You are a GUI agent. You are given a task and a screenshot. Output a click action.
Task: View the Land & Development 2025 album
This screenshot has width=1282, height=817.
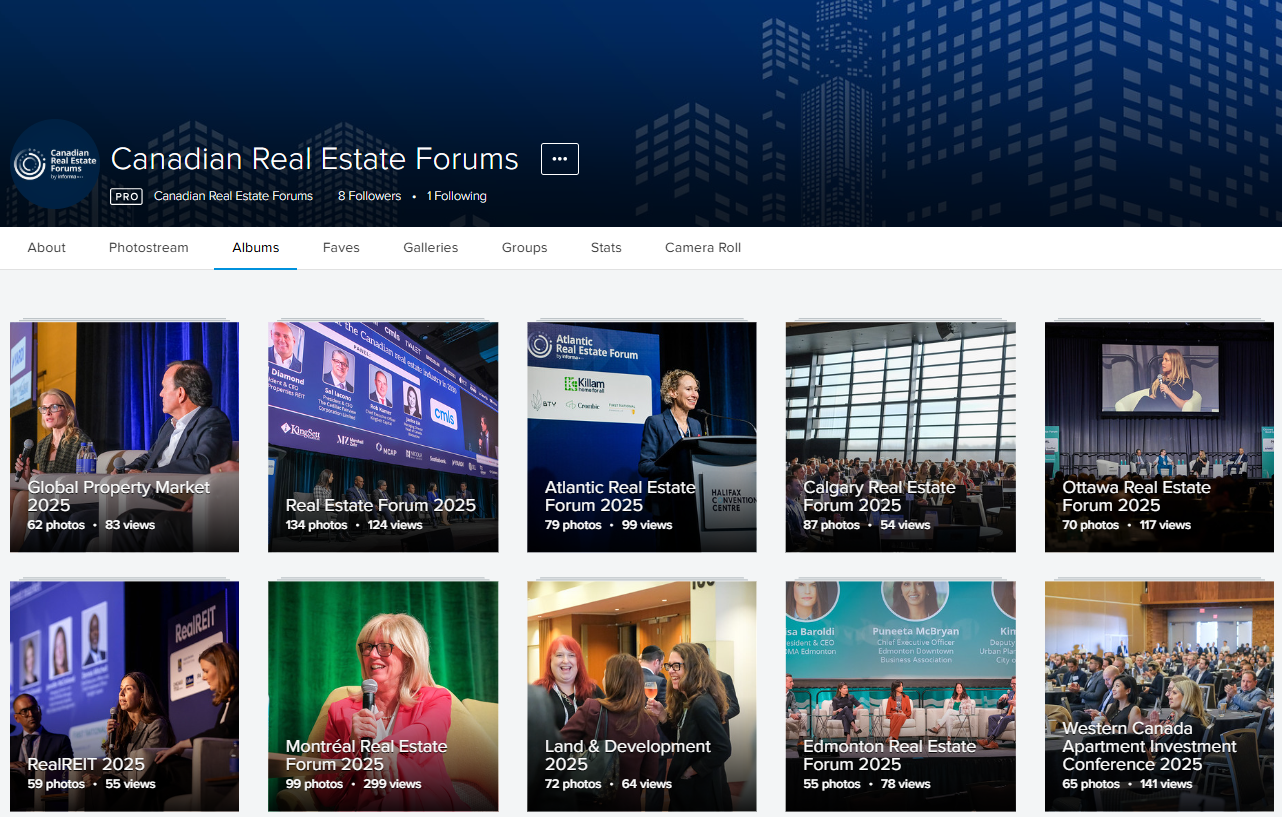(642, 696)
